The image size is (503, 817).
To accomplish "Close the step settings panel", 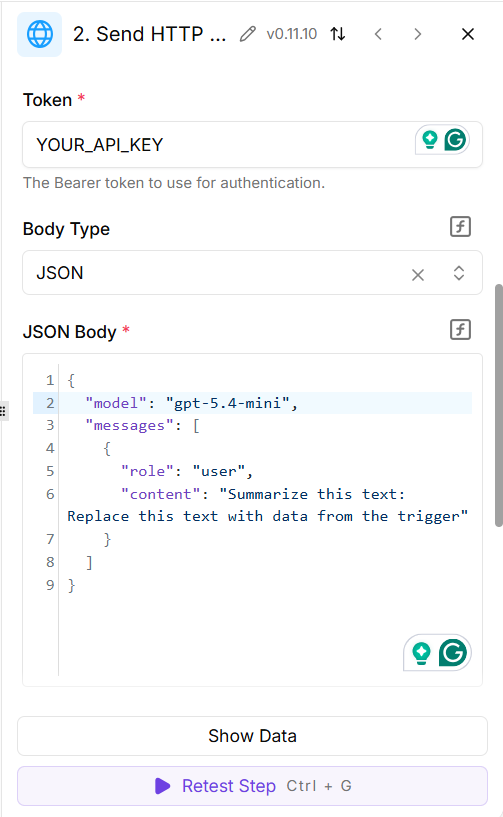I will point(468,34).
